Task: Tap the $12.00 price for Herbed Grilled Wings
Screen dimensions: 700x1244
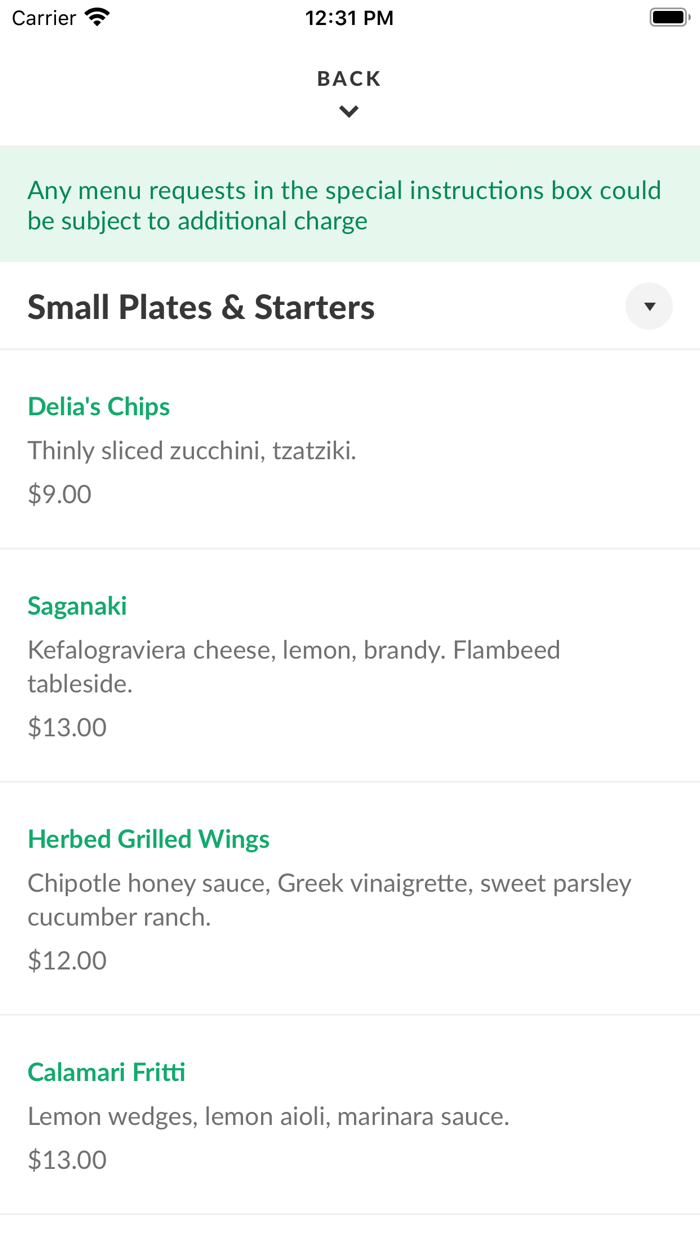Action: click(67, 960)
